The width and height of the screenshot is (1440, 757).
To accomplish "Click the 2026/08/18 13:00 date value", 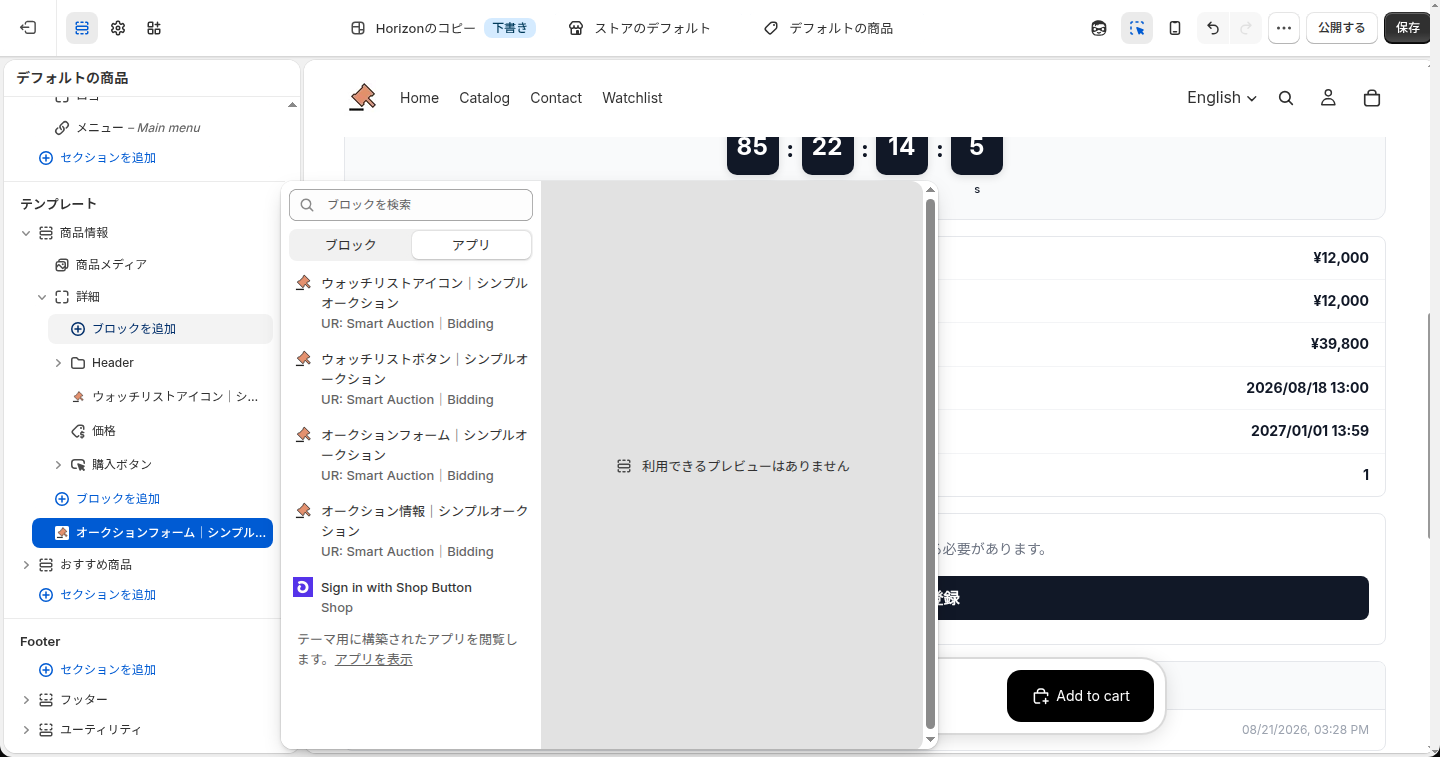I will click(1307, 388).
